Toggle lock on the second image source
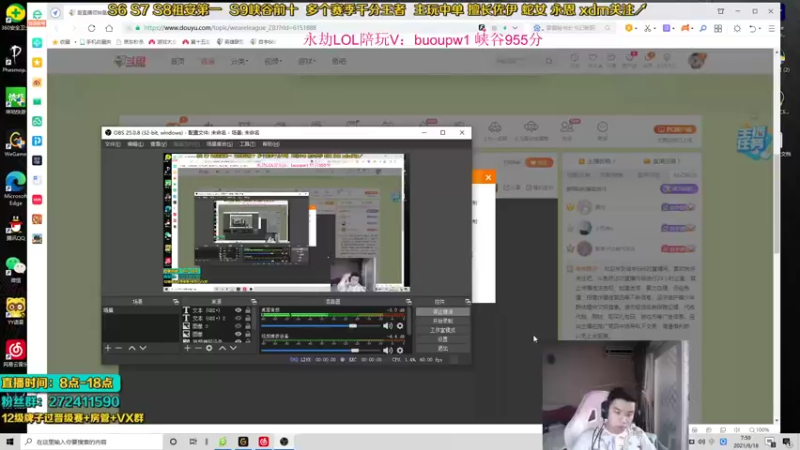Image resolution: width=800 pixels, height=450 pixels. pos(248,334)
